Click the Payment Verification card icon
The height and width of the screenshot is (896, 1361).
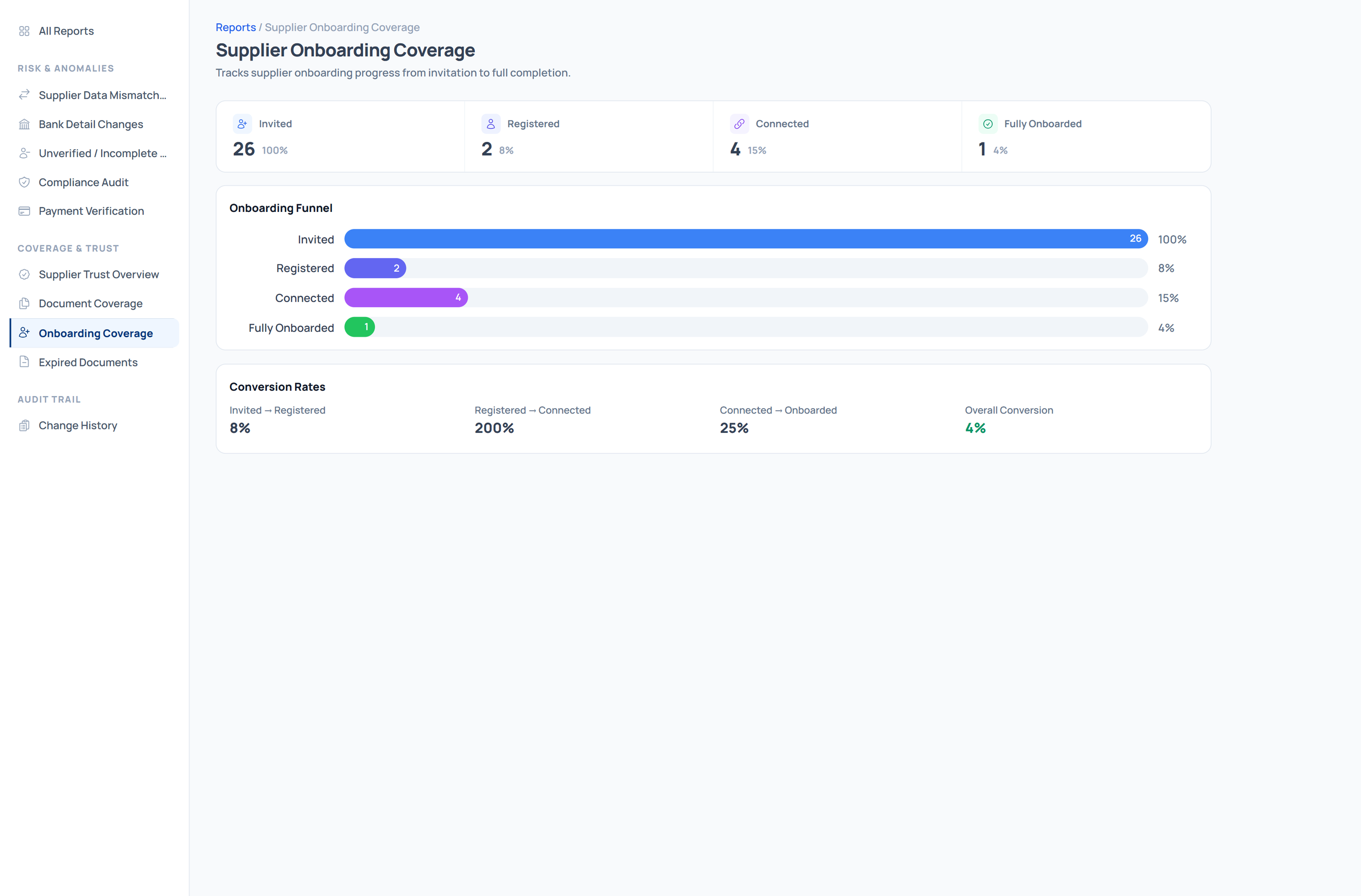(x=24, y=211)
